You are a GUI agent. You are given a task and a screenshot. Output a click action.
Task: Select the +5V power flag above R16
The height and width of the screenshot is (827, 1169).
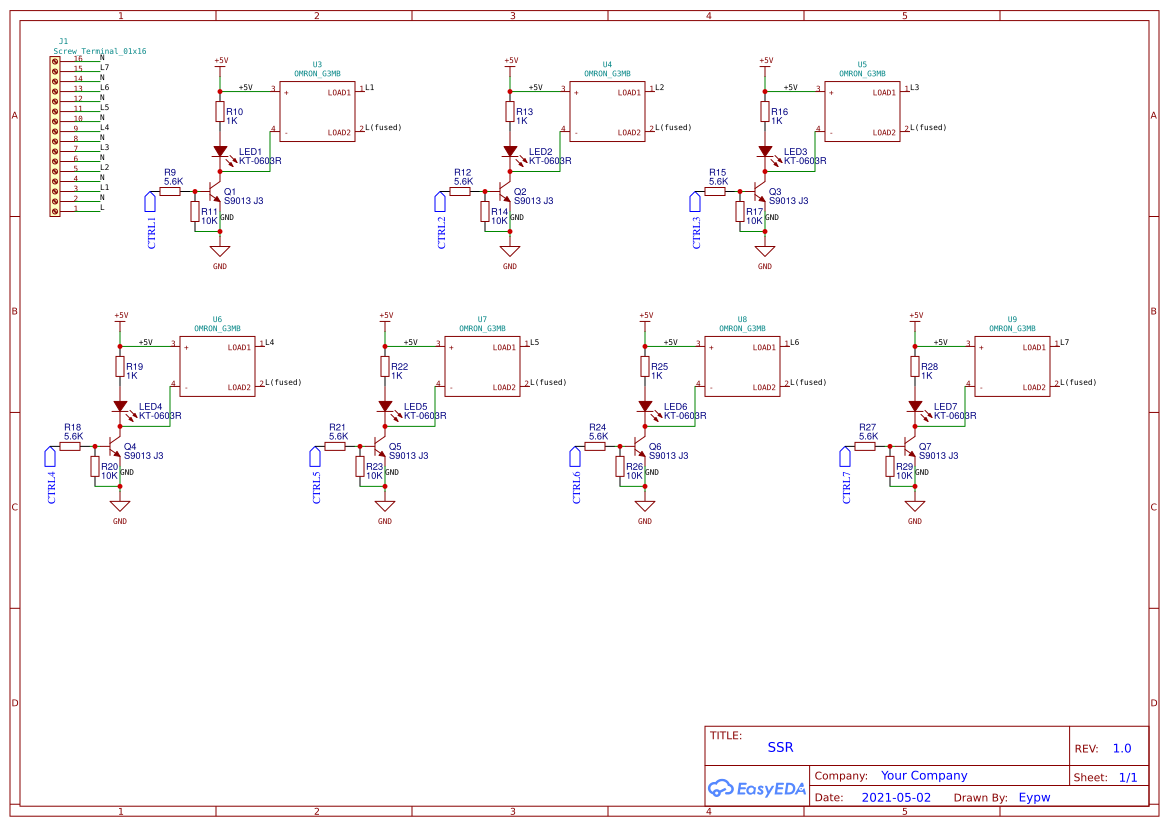tap(765, 62)
